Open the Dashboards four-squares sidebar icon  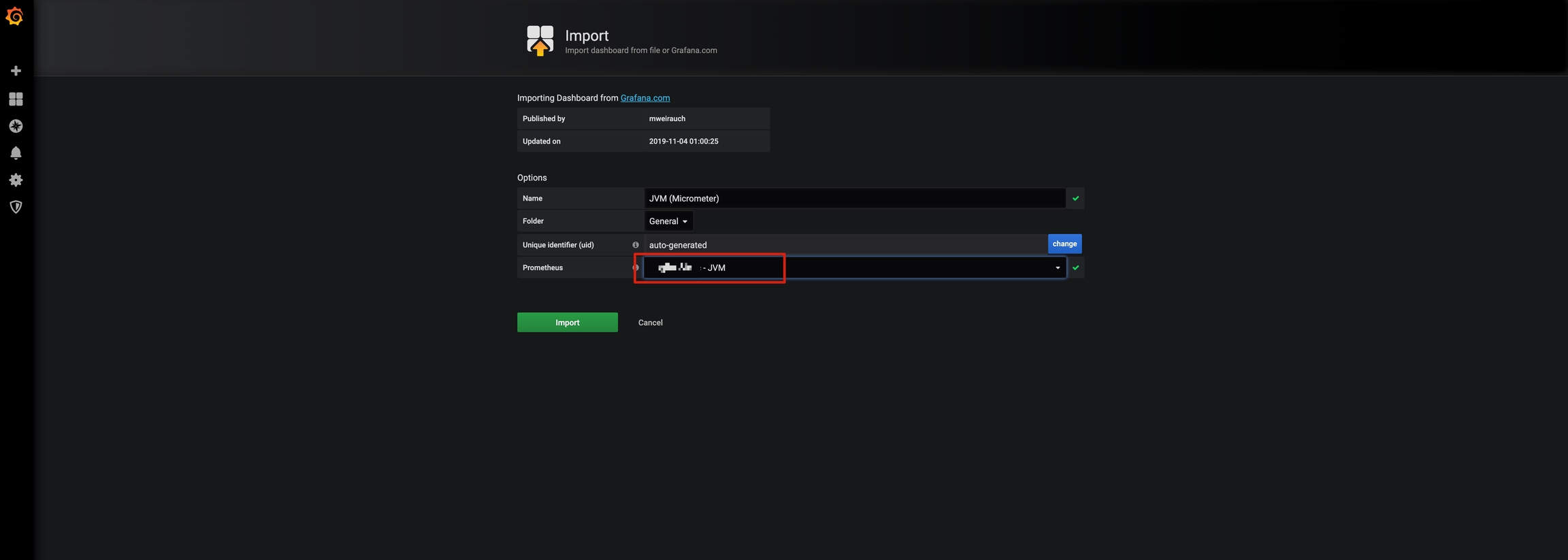point(16,99)
